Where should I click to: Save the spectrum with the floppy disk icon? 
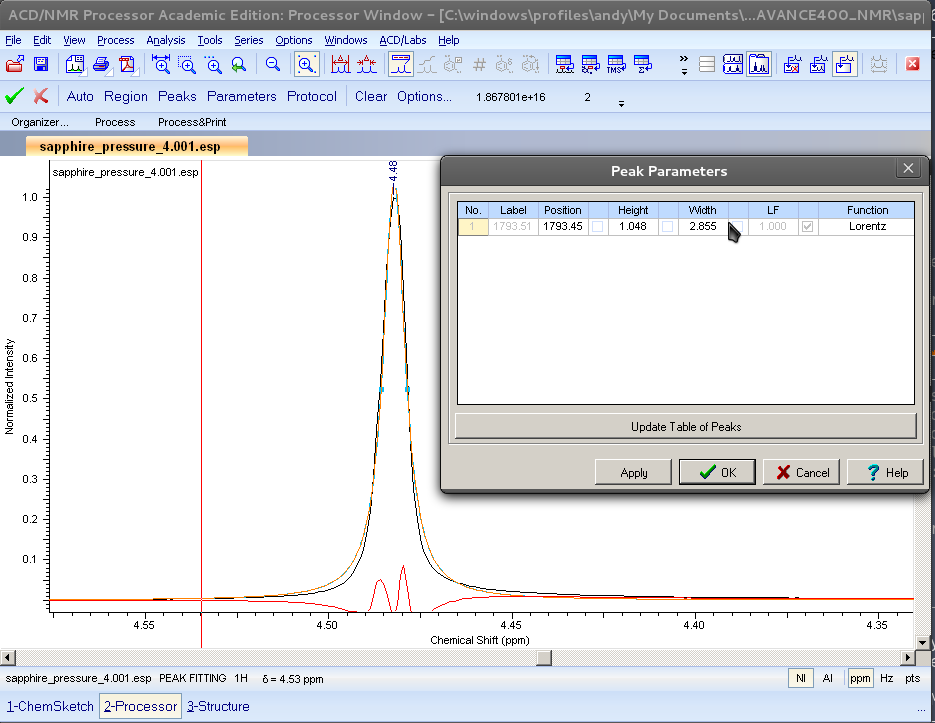tap(41, 64)
